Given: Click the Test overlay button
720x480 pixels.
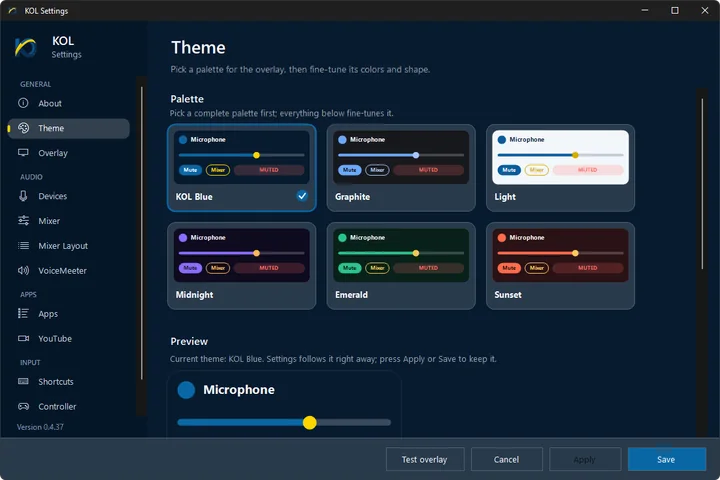Looking at the screenshot, I should click(425, 459).
